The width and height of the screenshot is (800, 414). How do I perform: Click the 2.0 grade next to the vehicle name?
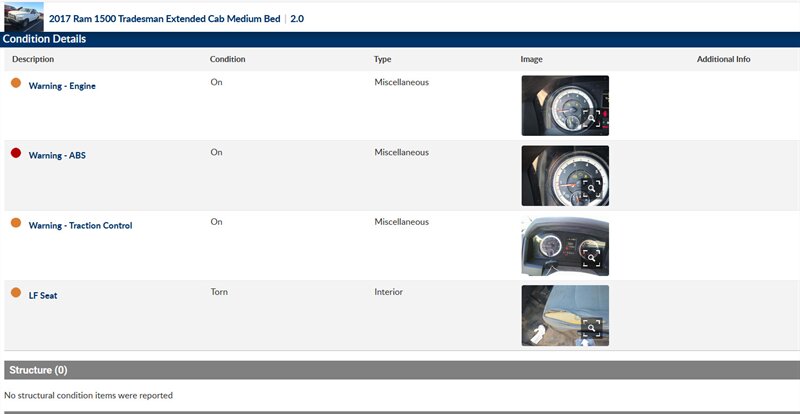(x=297, y=19)
